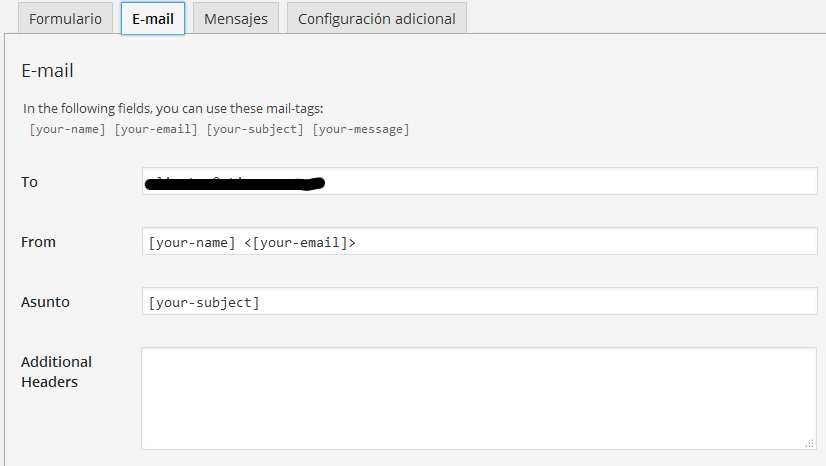
Task: Click the [your-email] mail-tag in the hint list
Action: coord(156,129)
